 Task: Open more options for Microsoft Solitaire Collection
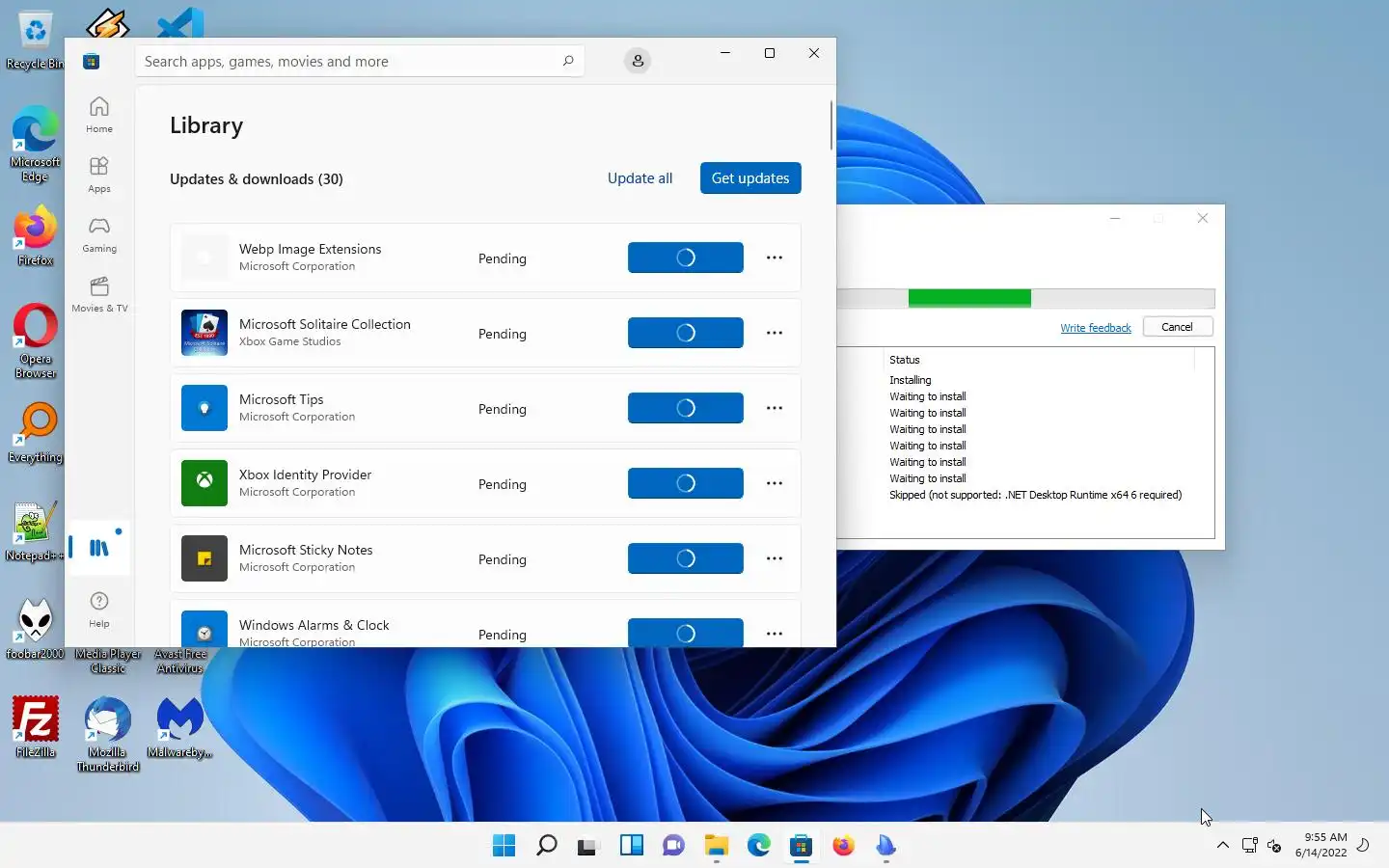(775, 333)
